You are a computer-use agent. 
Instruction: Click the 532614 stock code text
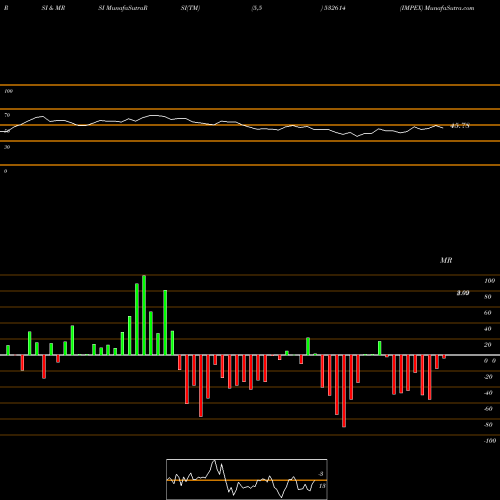[335, 8]
